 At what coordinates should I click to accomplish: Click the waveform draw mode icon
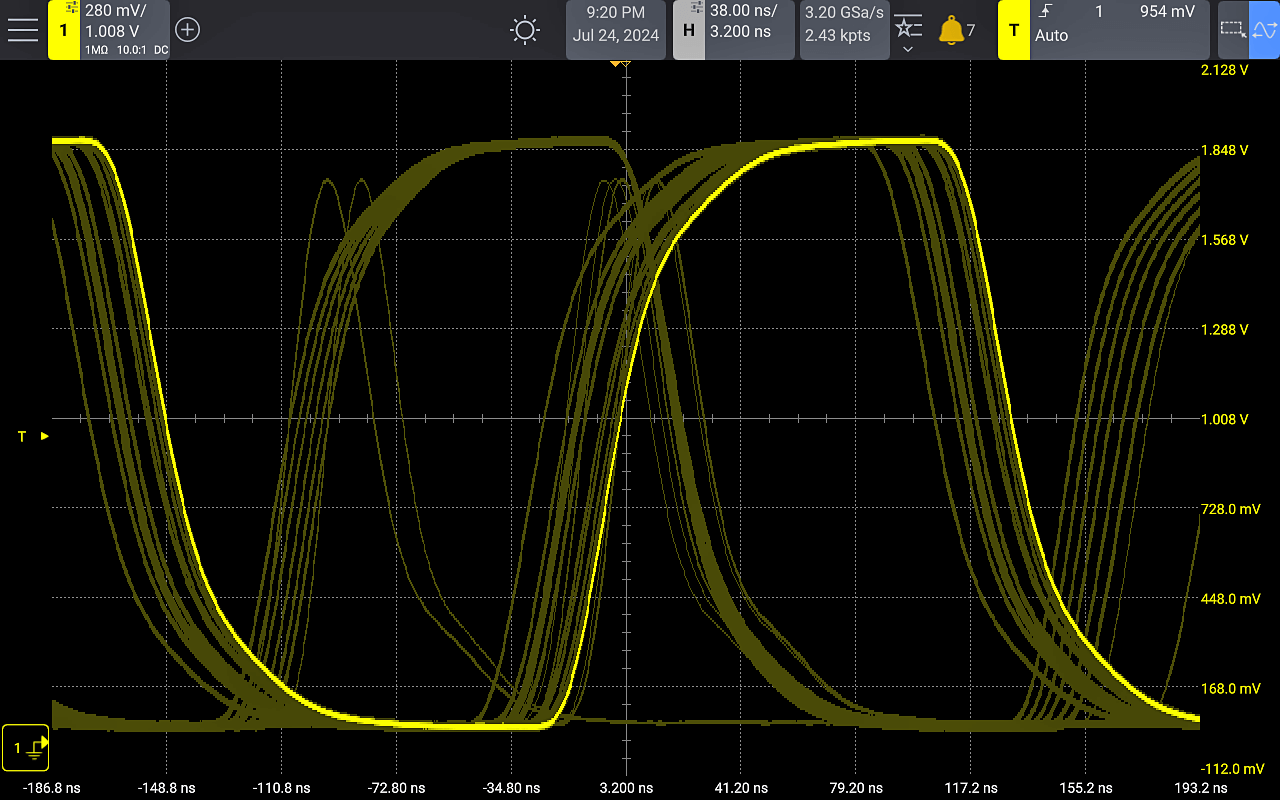tap(1264, 30)
